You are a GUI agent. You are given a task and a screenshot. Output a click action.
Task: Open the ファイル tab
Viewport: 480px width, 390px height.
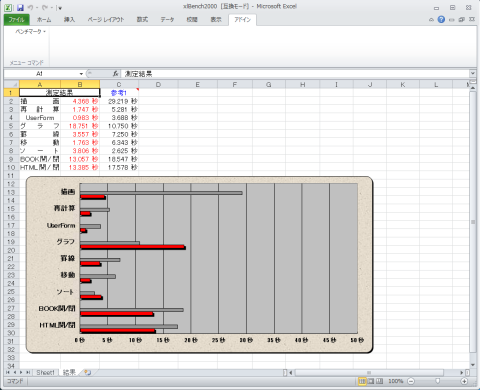[x=17, y=20]
